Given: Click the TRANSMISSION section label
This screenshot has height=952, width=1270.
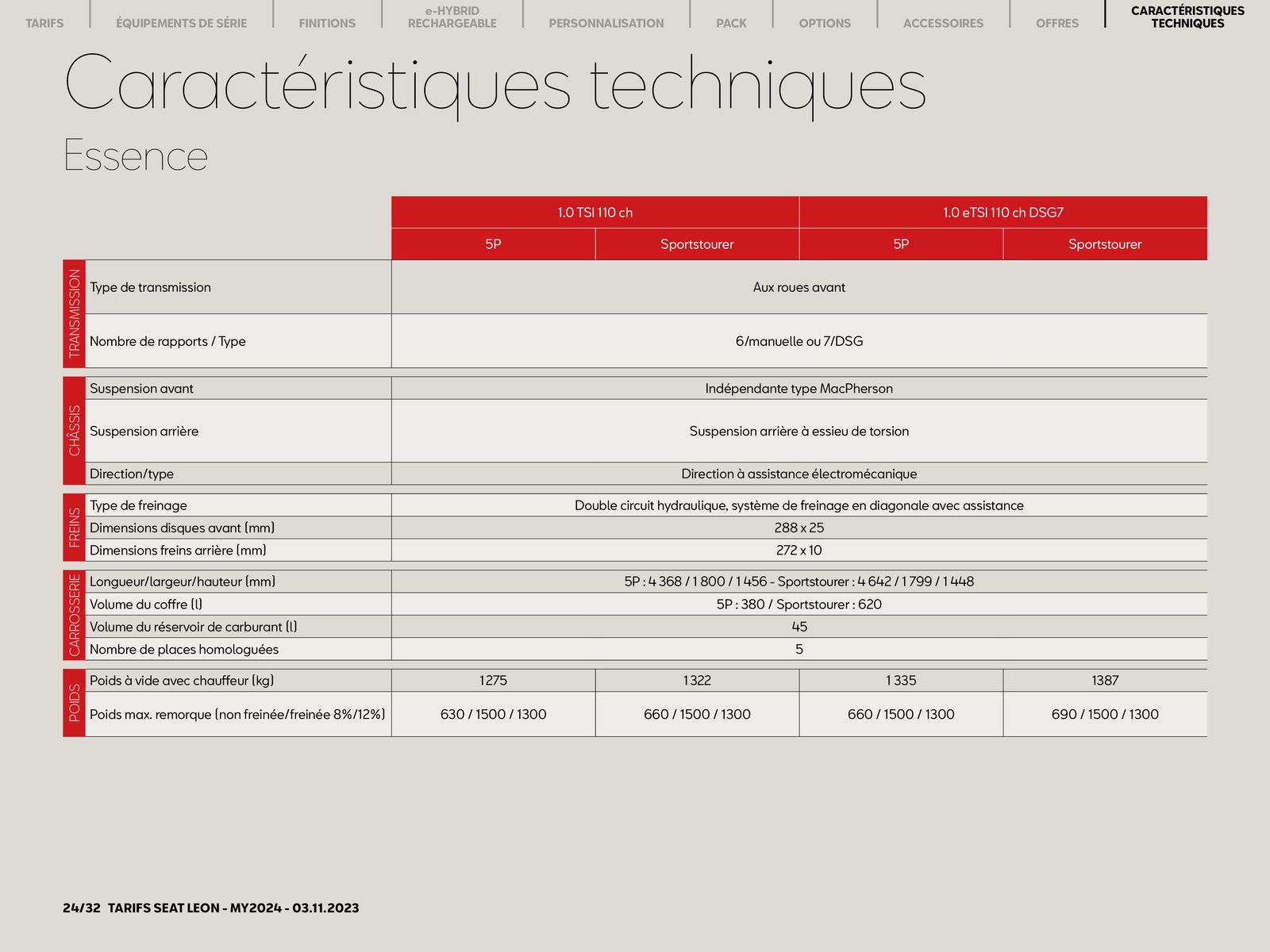Looking at the screenshot, I should [74, 313].
